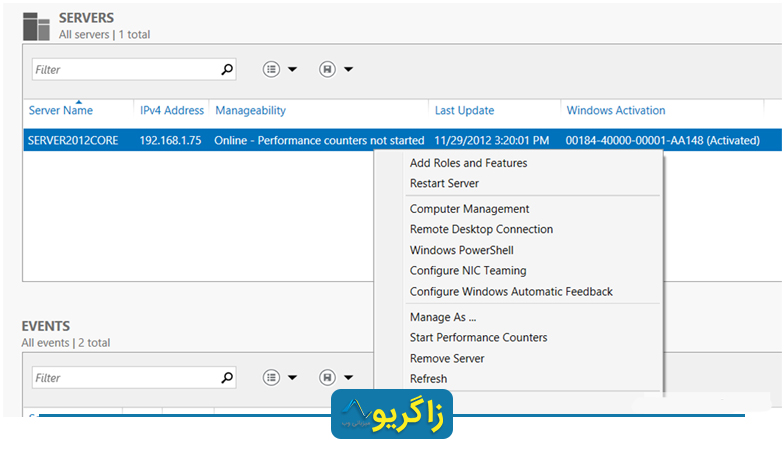784x450 pixels.
Task: Open the Events save query icon
Action: pyautogui.click(x=327, y=378)
